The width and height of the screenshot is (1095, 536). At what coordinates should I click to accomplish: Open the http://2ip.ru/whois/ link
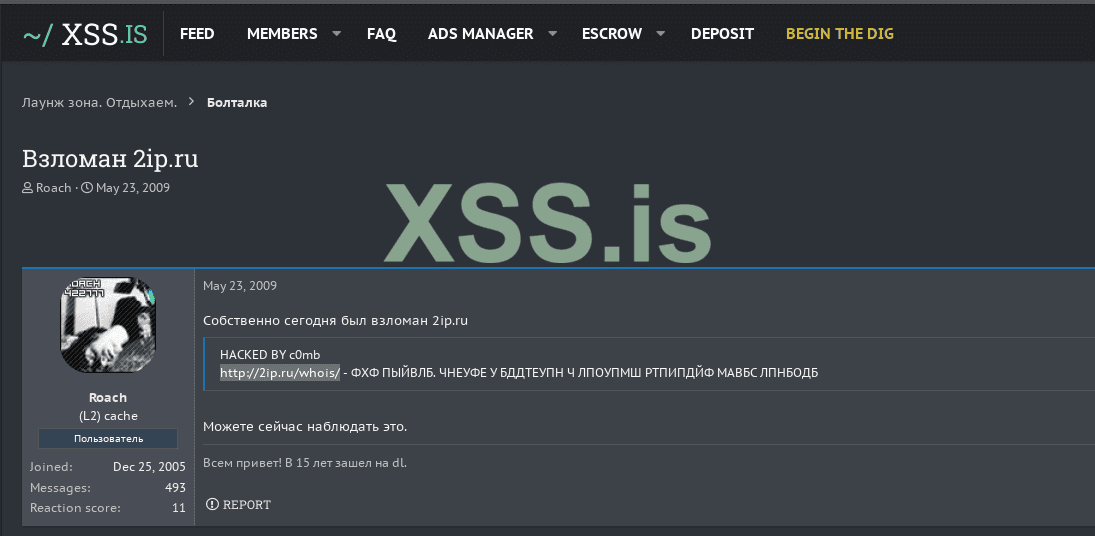coord(280,373)
